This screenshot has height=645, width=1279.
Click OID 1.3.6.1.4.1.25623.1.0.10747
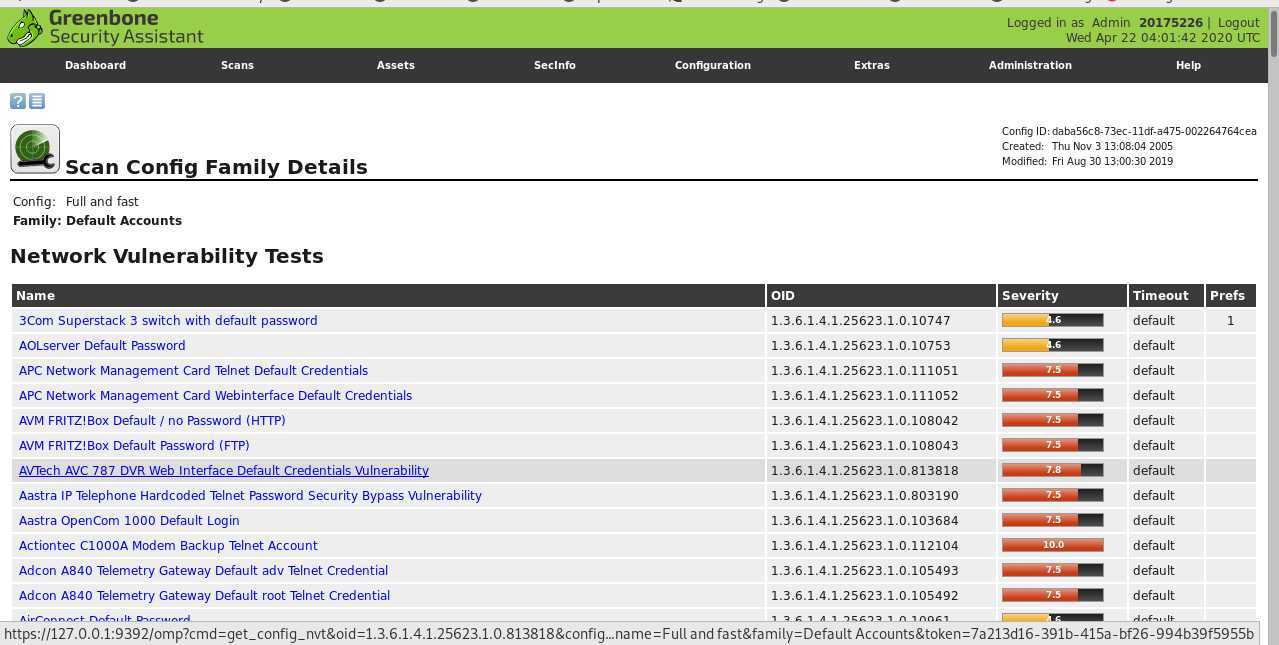[861, 321]
